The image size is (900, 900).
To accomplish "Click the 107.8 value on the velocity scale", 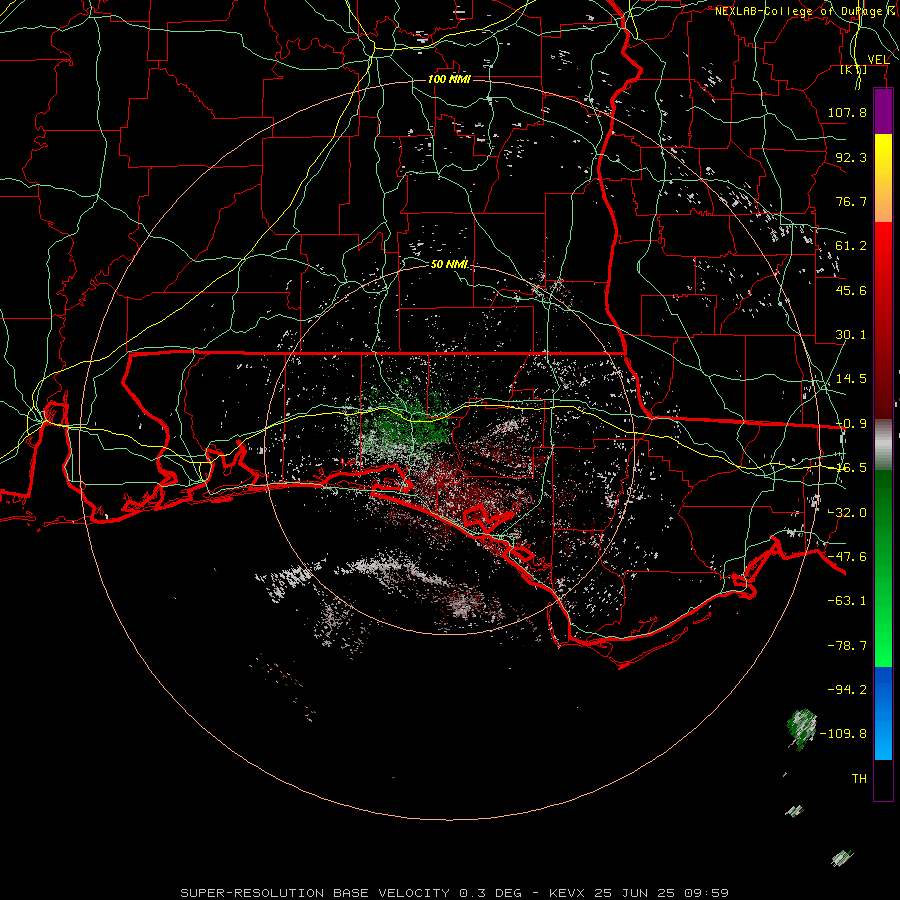I will 847,112.
